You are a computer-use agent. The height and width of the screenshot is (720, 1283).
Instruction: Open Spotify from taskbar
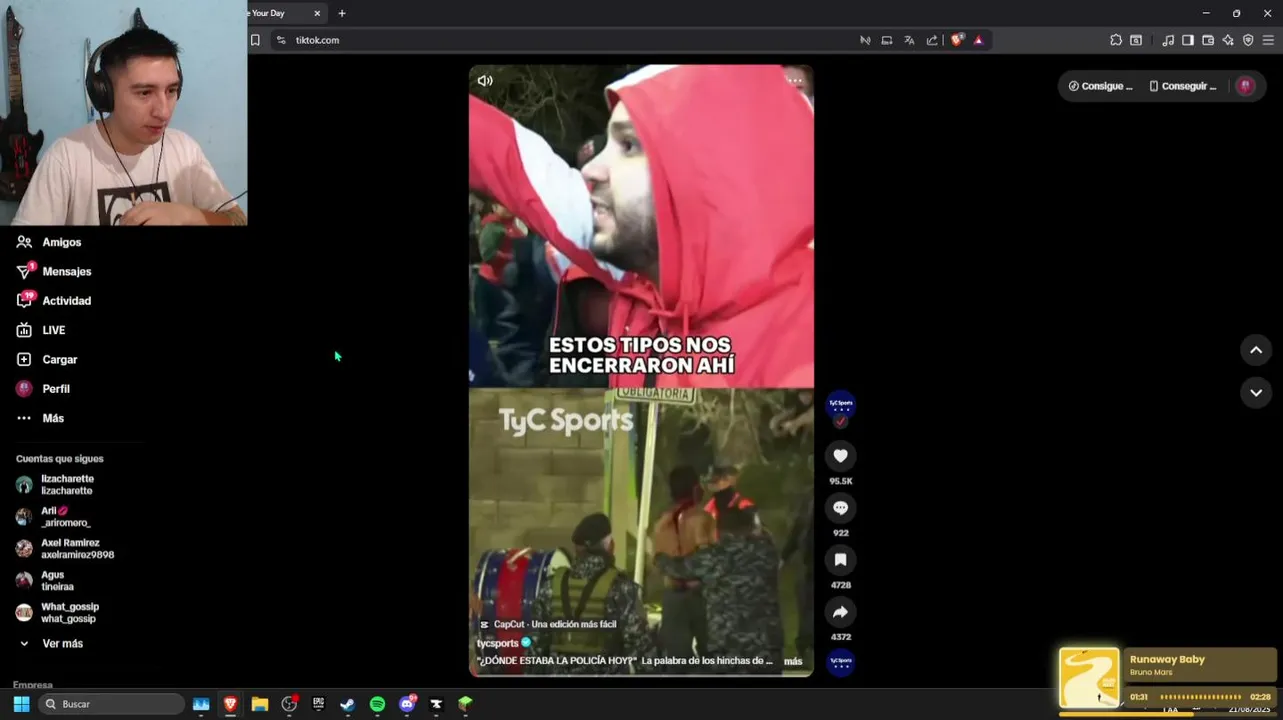[x=377, y=704]
